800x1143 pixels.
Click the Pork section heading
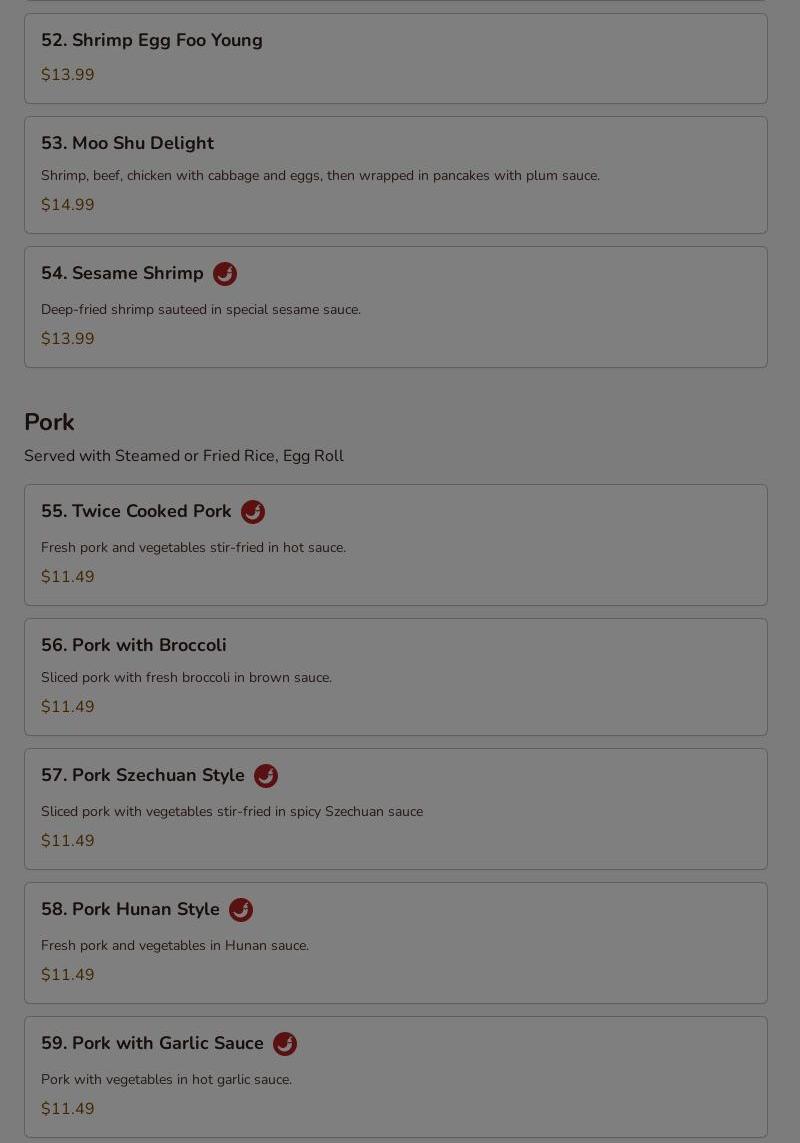click(x=49, y=422)
